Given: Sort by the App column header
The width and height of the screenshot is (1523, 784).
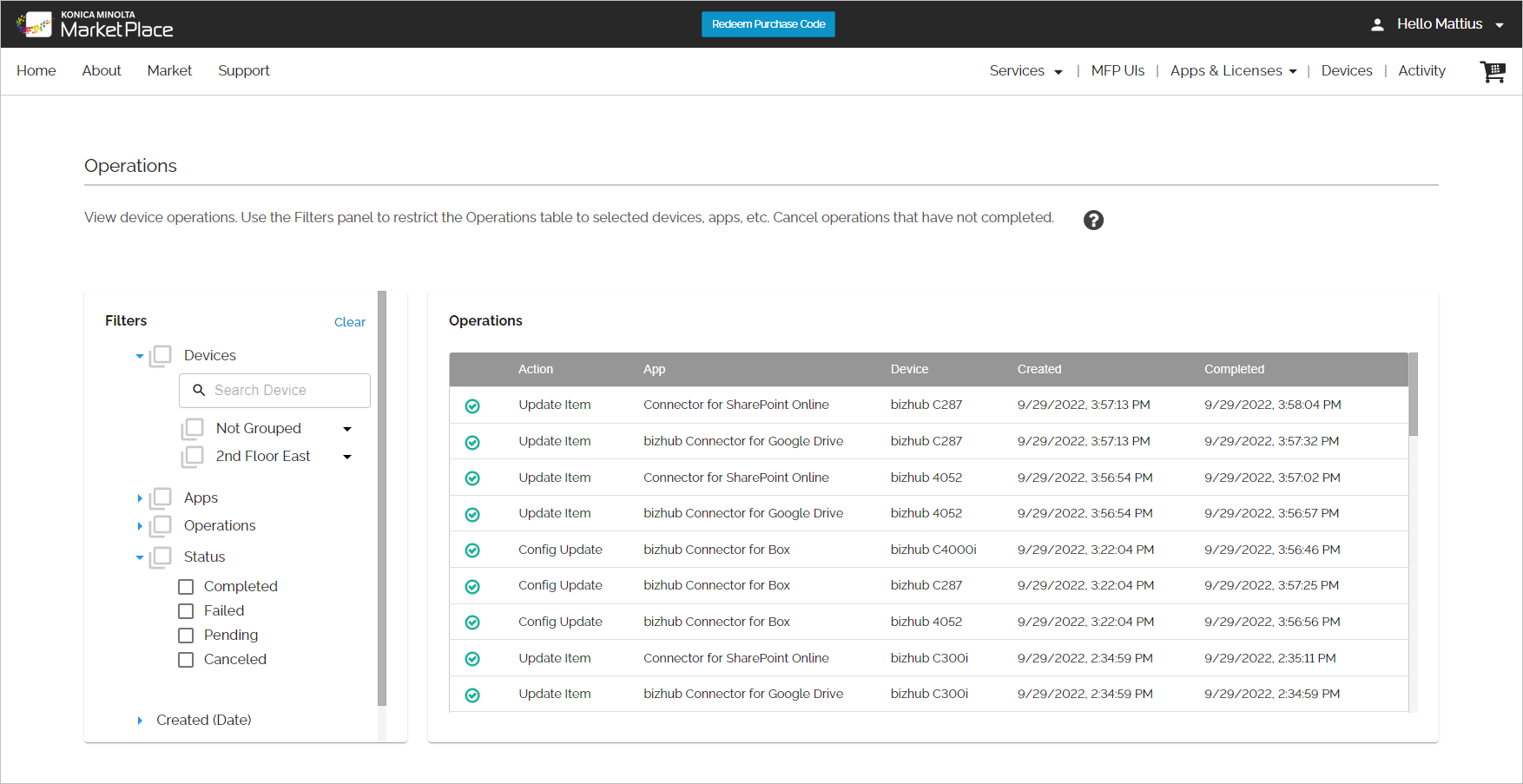Looking at the screenshot, I should (x=655, y=369).
